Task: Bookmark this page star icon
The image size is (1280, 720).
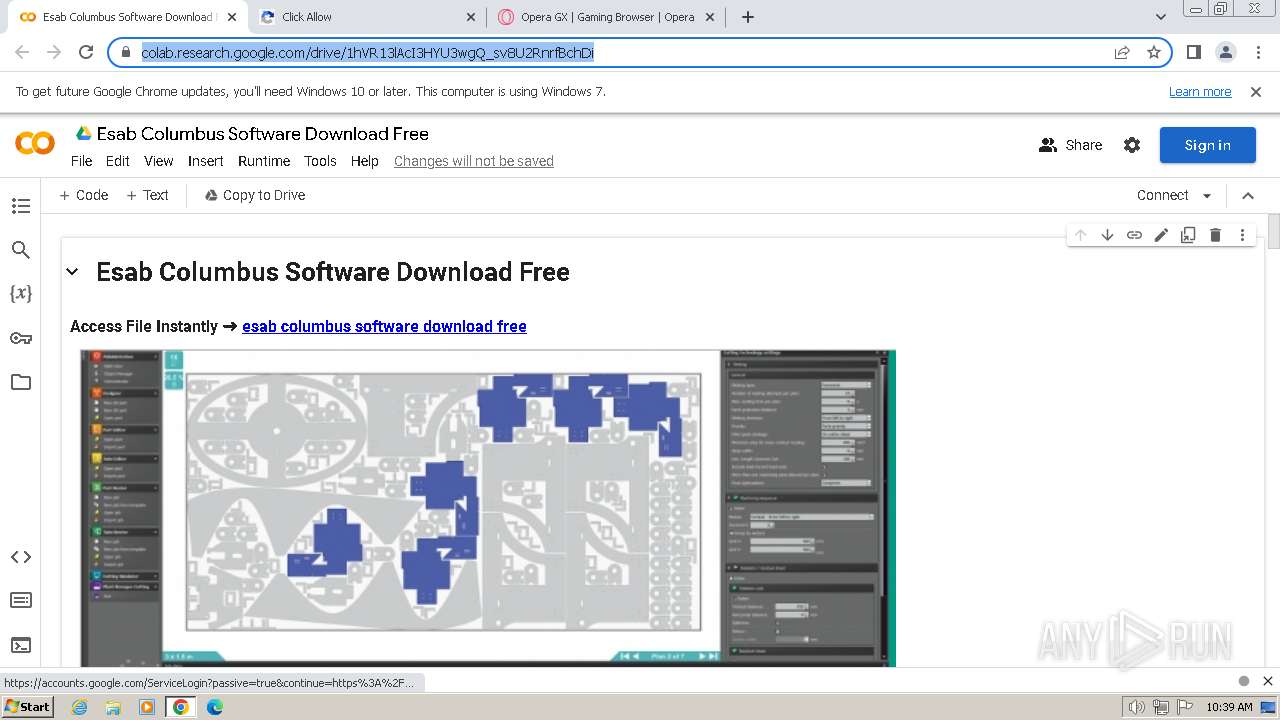Action: click(x=1154, y=52)
